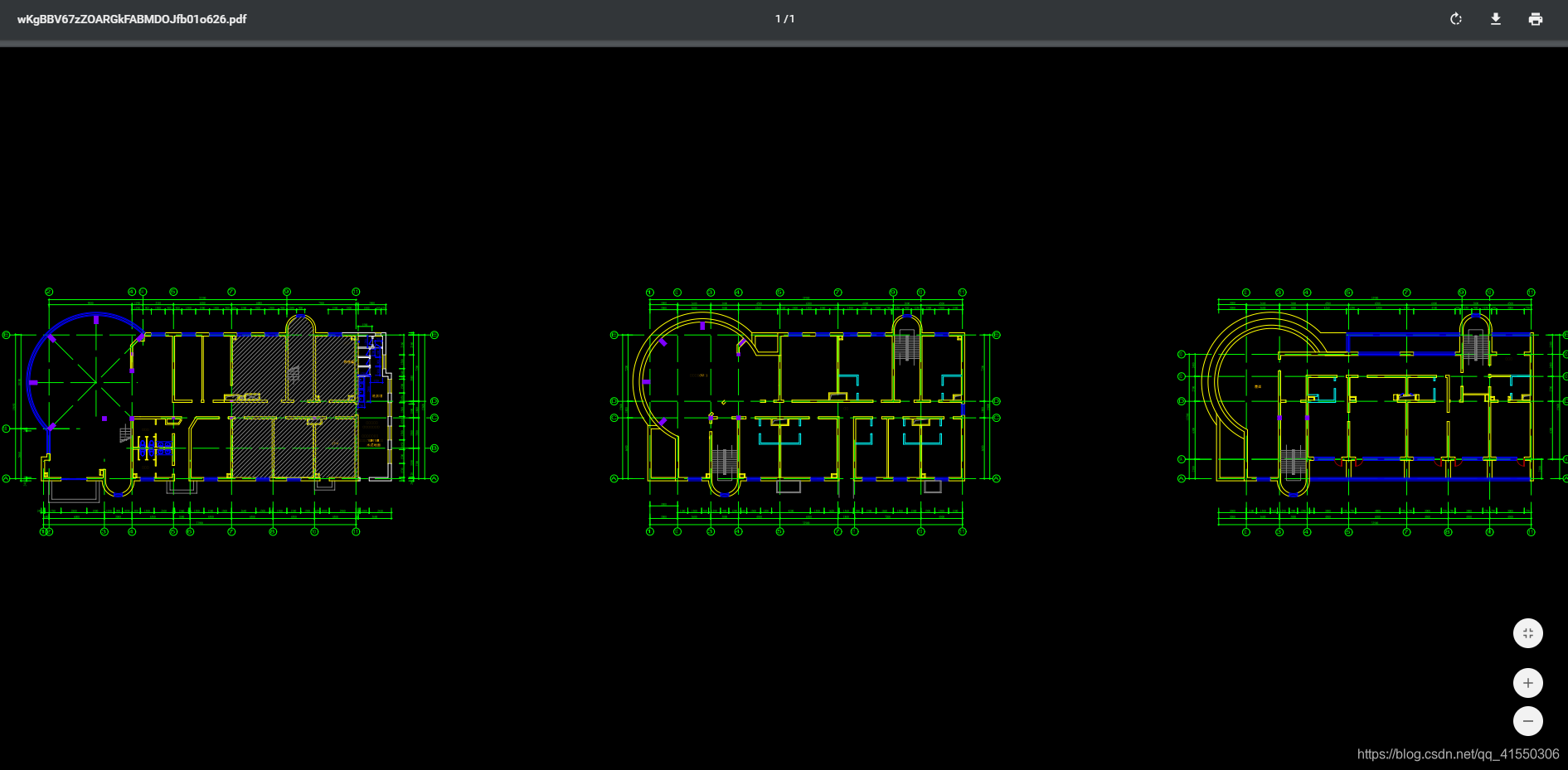Click the left floor plan drawing
The width and height of the screenshot is (1568, 770).
221,412
